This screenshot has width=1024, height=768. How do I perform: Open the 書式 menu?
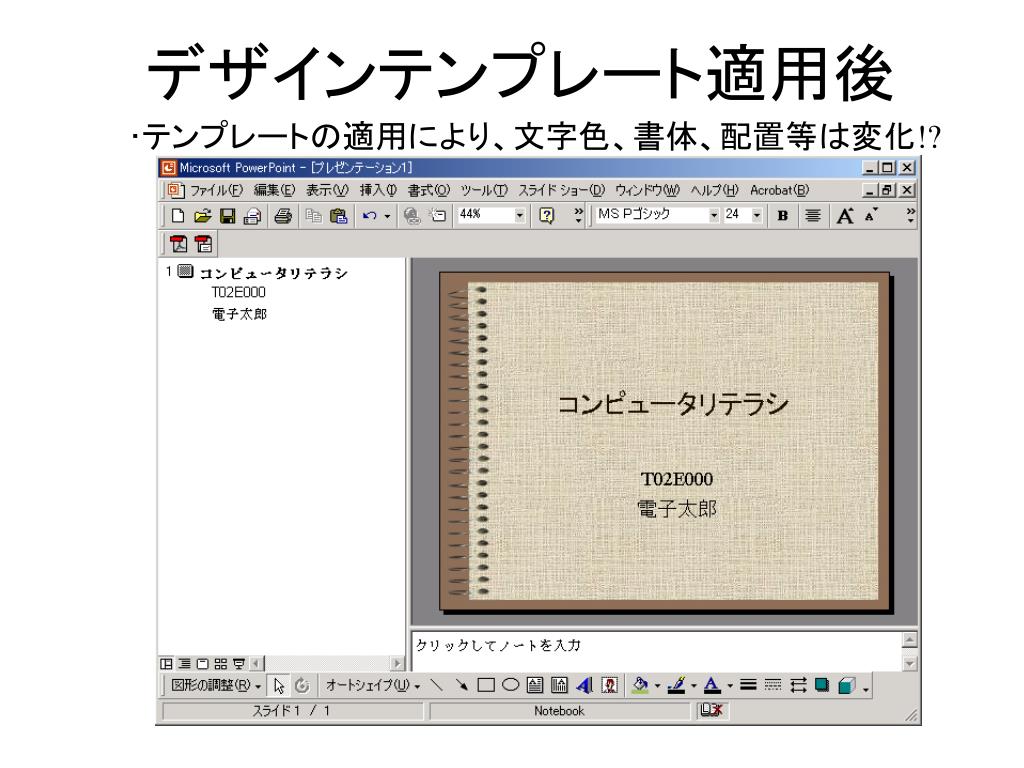pyautogui.click(x=428, y=190)
